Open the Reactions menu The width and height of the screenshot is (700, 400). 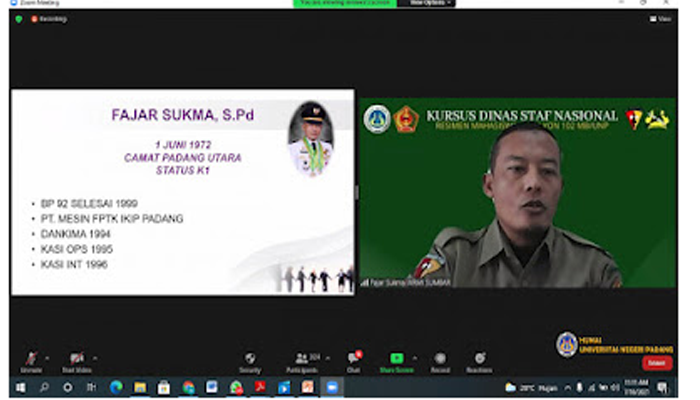pos(480,359)
